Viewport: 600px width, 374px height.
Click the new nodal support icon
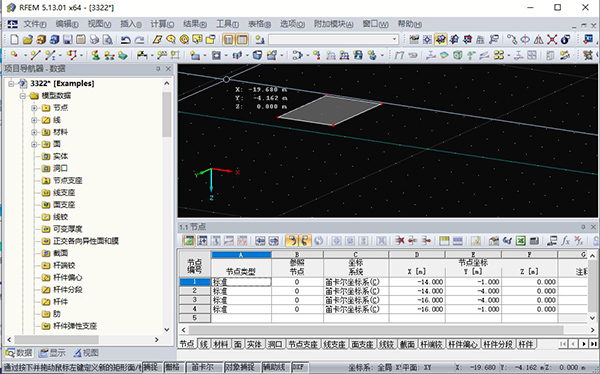[96, 56]
